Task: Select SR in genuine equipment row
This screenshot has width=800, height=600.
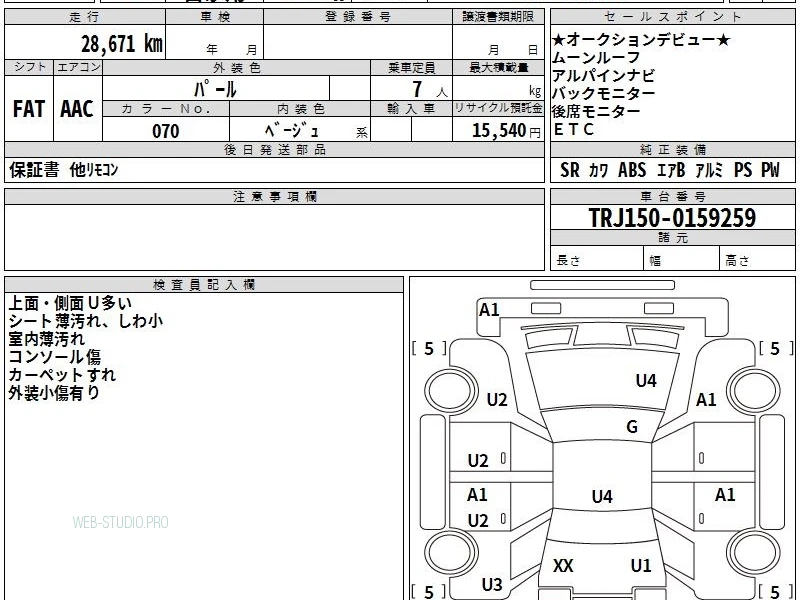Action: (570, 170)
